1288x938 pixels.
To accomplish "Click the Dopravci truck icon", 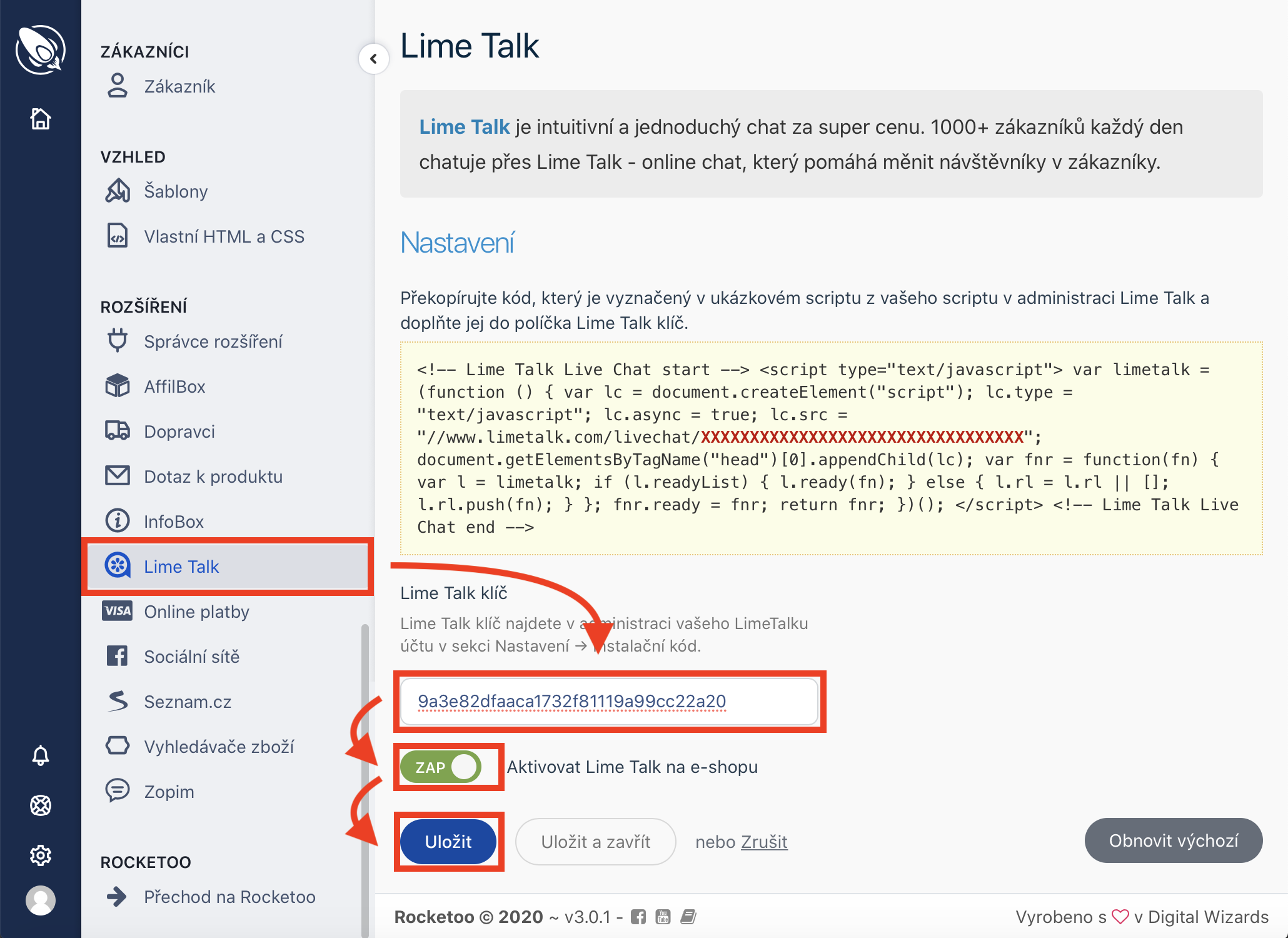I will [x=118, y=431].
